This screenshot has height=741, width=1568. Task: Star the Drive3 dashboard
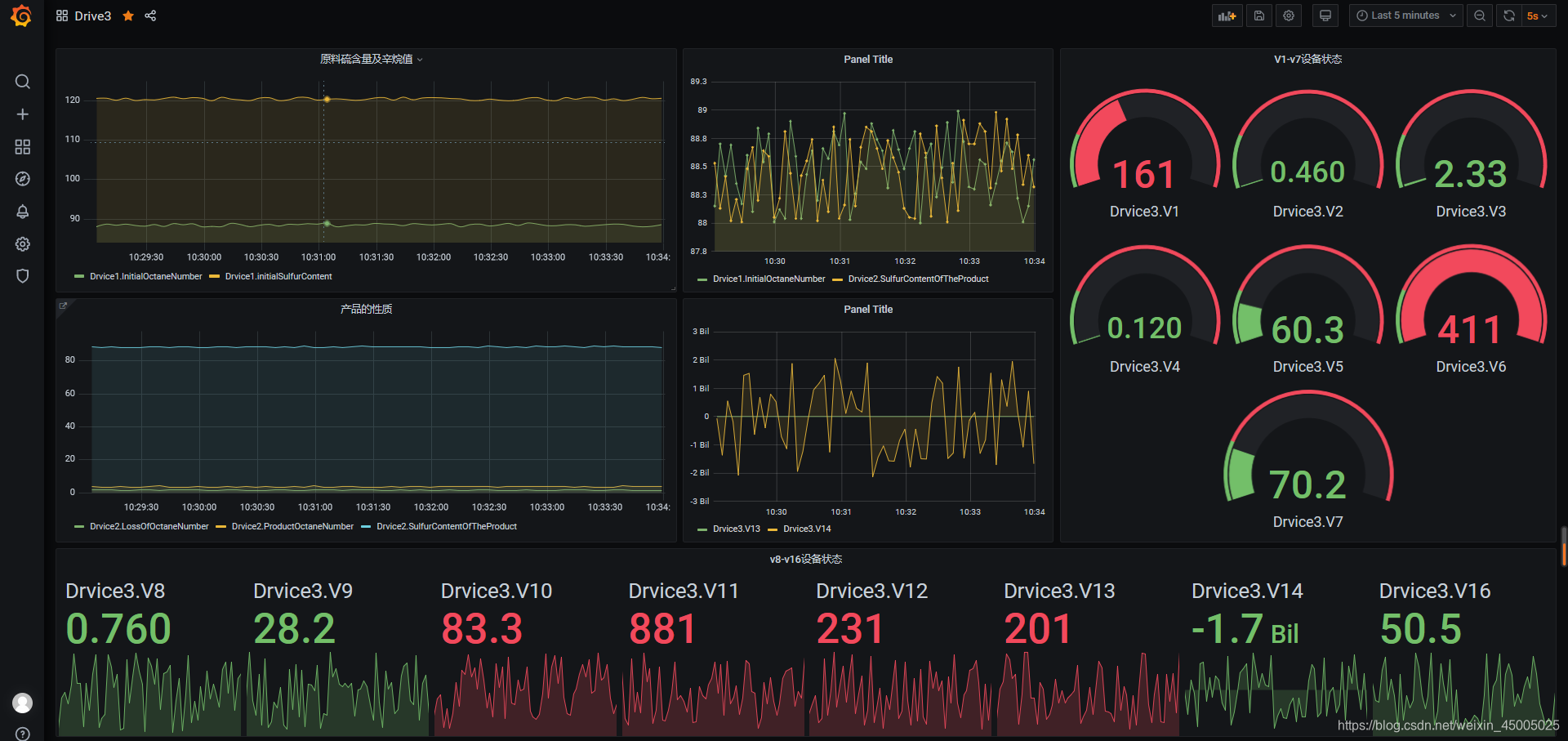pos(128,16)
